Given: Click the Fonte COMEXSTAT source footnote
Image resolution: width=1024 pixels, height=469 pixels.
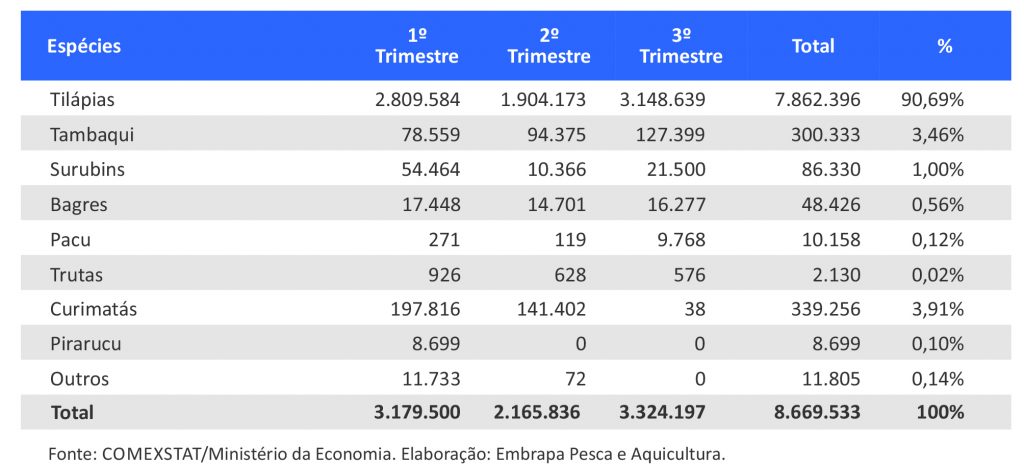Looking at the screenshot, I should coord(386,453).
